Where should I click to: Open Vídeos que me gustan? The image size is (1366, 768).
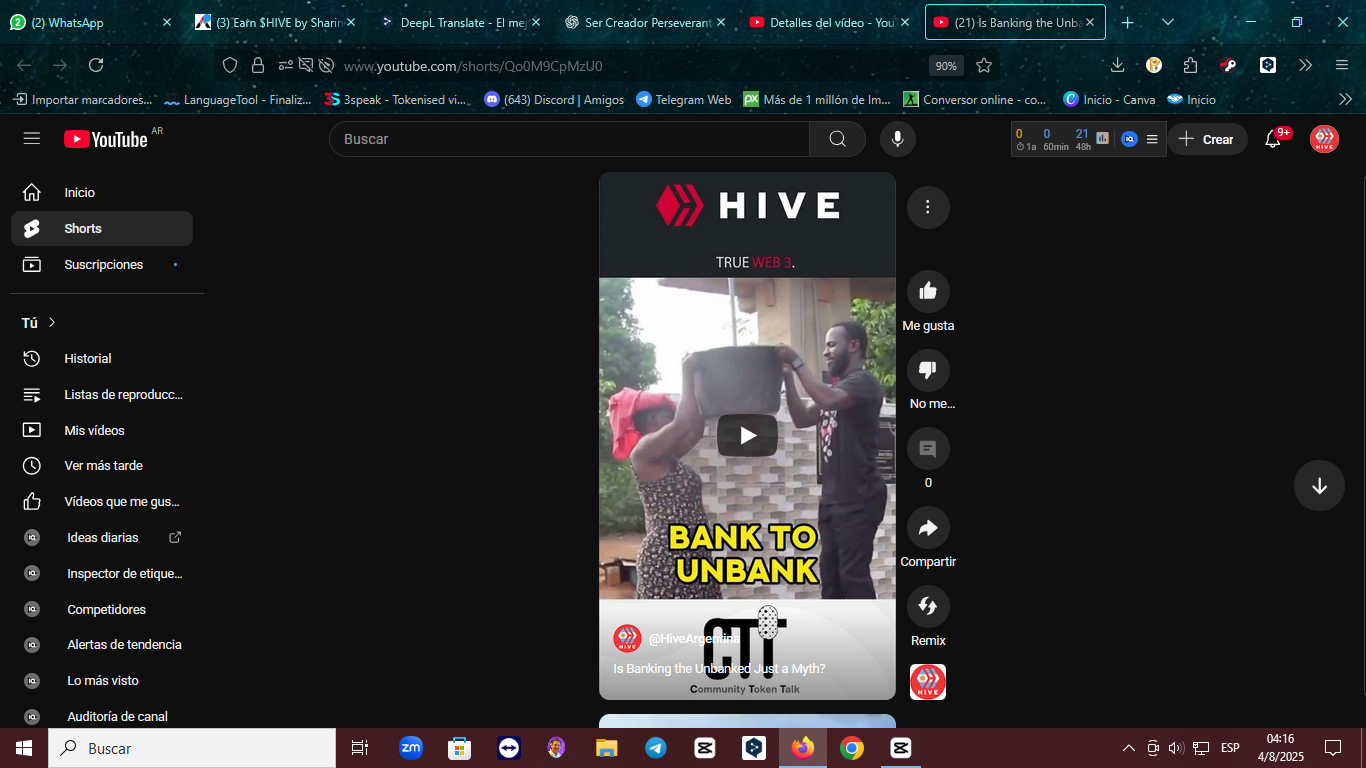pos(102,501)
